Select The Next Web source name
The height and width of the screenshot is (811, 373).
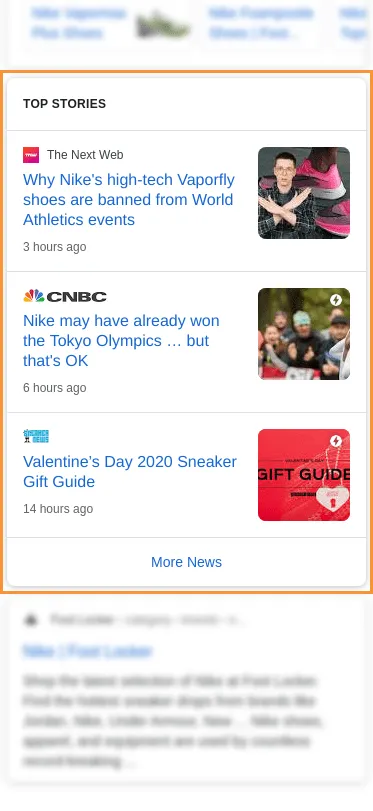85,155
